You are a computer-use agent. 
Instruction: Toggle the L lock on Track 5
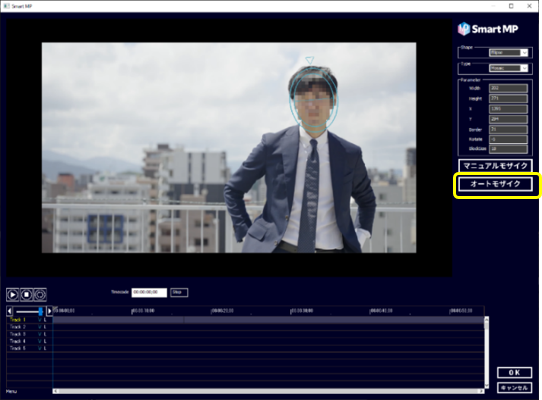click(x=45, y=348)
